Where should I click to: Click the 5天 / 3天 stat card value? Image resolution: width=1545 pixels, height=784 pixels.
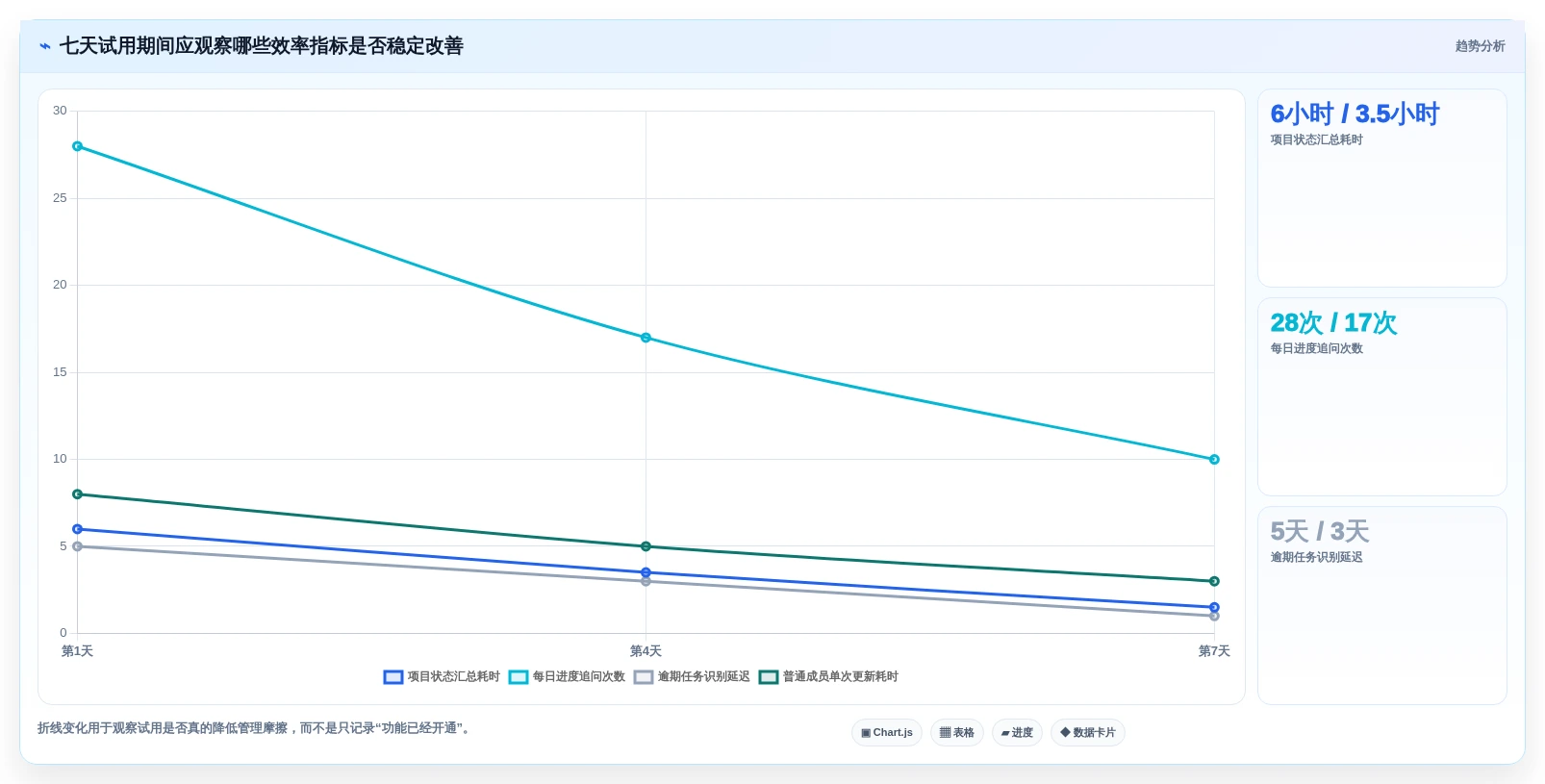pos(1319,531)
